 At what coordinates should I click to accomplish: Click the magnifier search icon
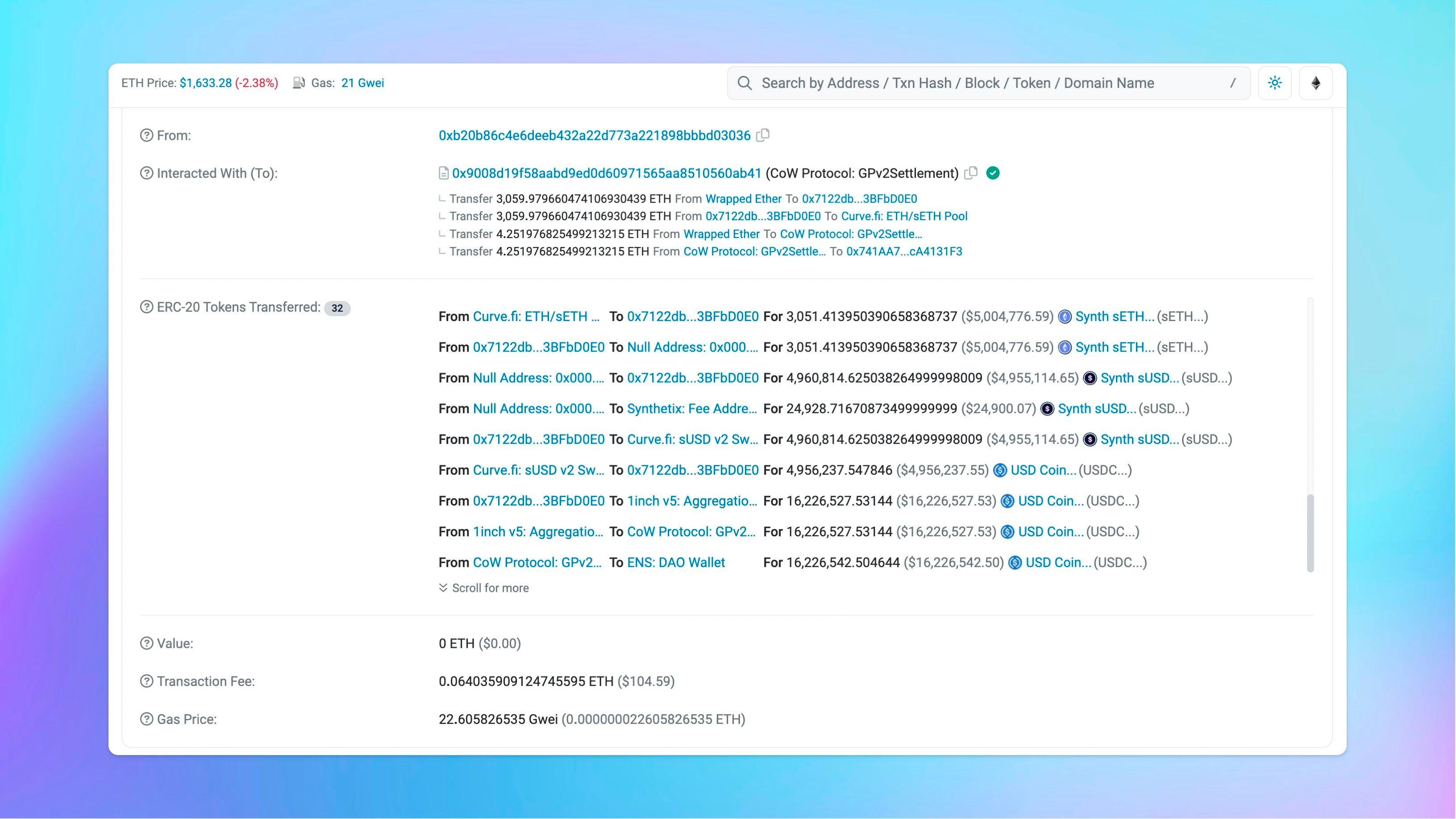point(745,83)
